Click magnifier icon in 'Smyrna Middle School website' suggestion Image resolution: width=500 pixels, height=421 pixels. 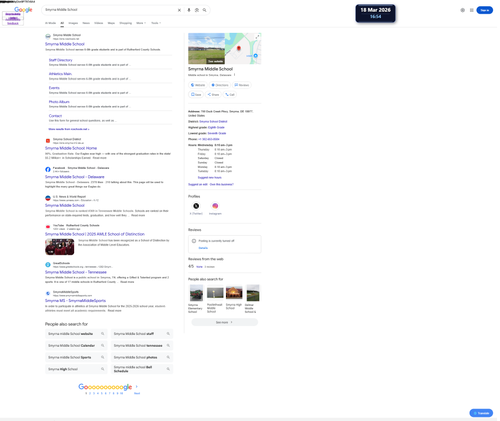(103, 334)
